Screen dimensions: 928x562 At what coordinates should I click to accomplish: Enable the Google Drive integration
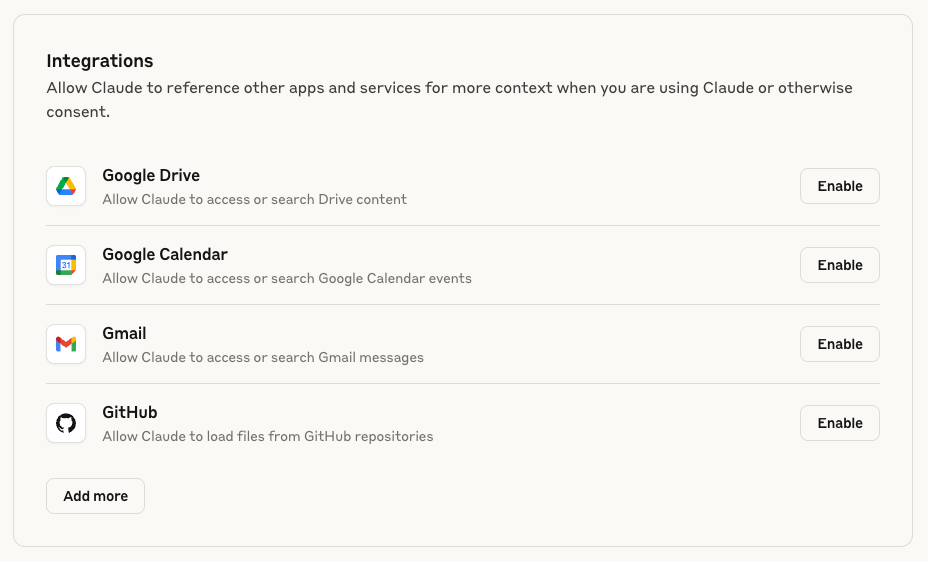point(839,186)
